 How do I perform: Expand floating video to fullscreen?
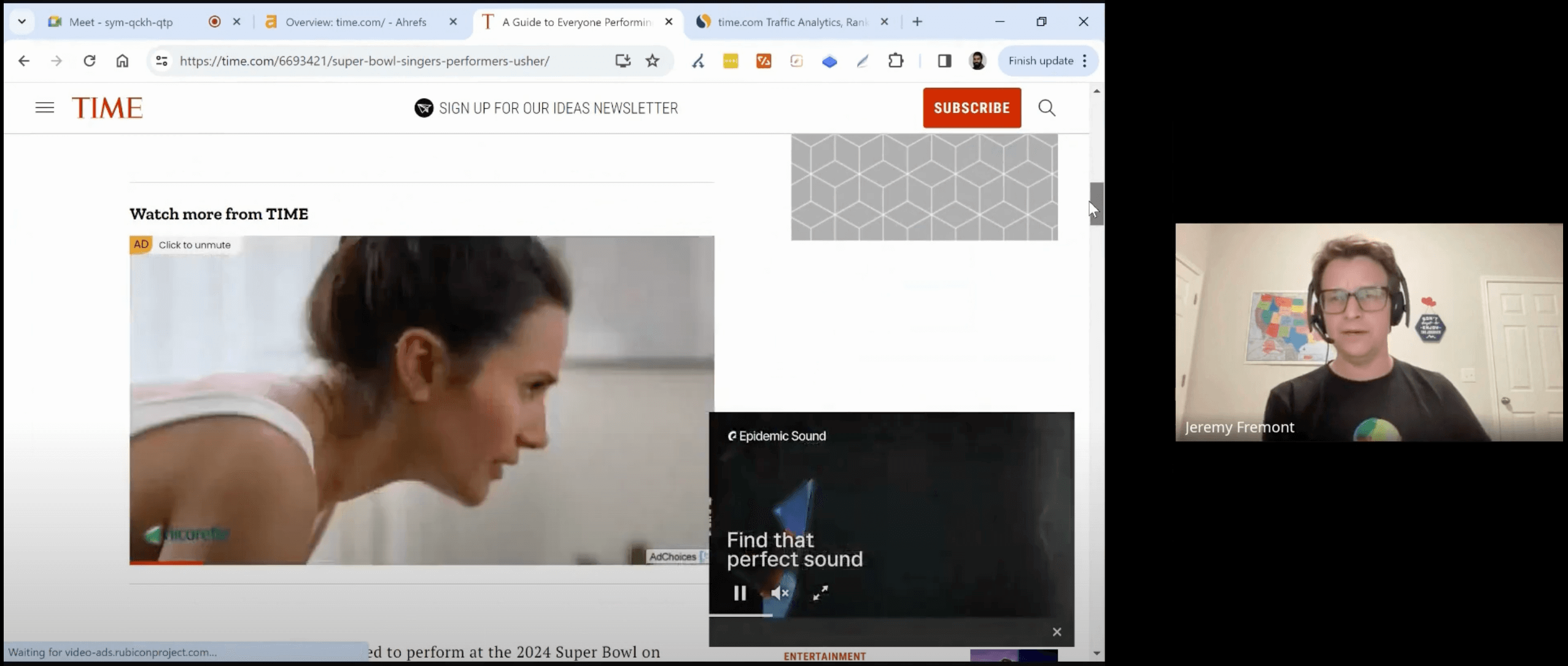(820, 593)
